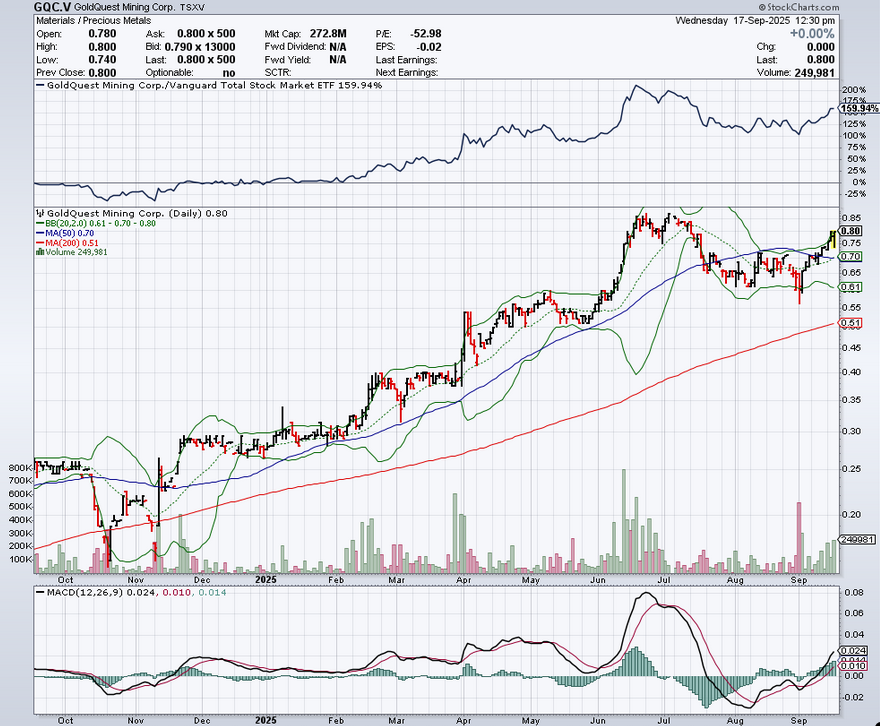The width and height of the screenshot is (880, 726).
Task: Click the green Bollinger Bands legend line marker
Action: [40, 224]
